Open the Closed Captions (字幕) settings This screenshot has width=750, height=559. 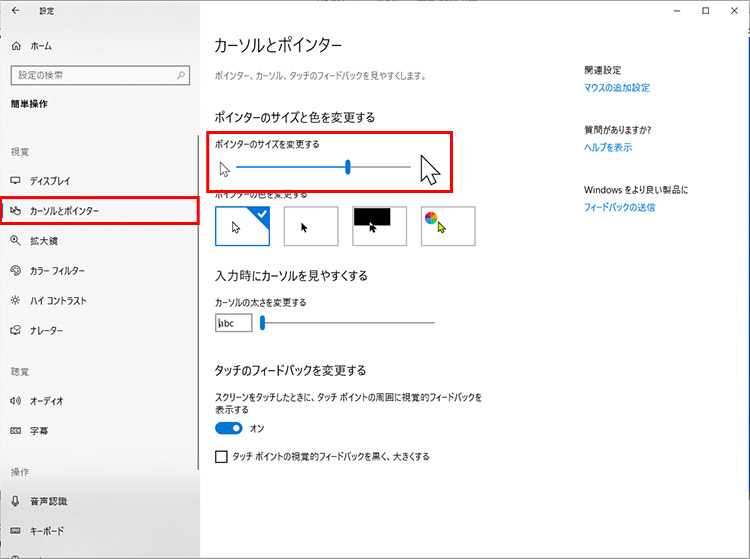(x=38, y=431)
